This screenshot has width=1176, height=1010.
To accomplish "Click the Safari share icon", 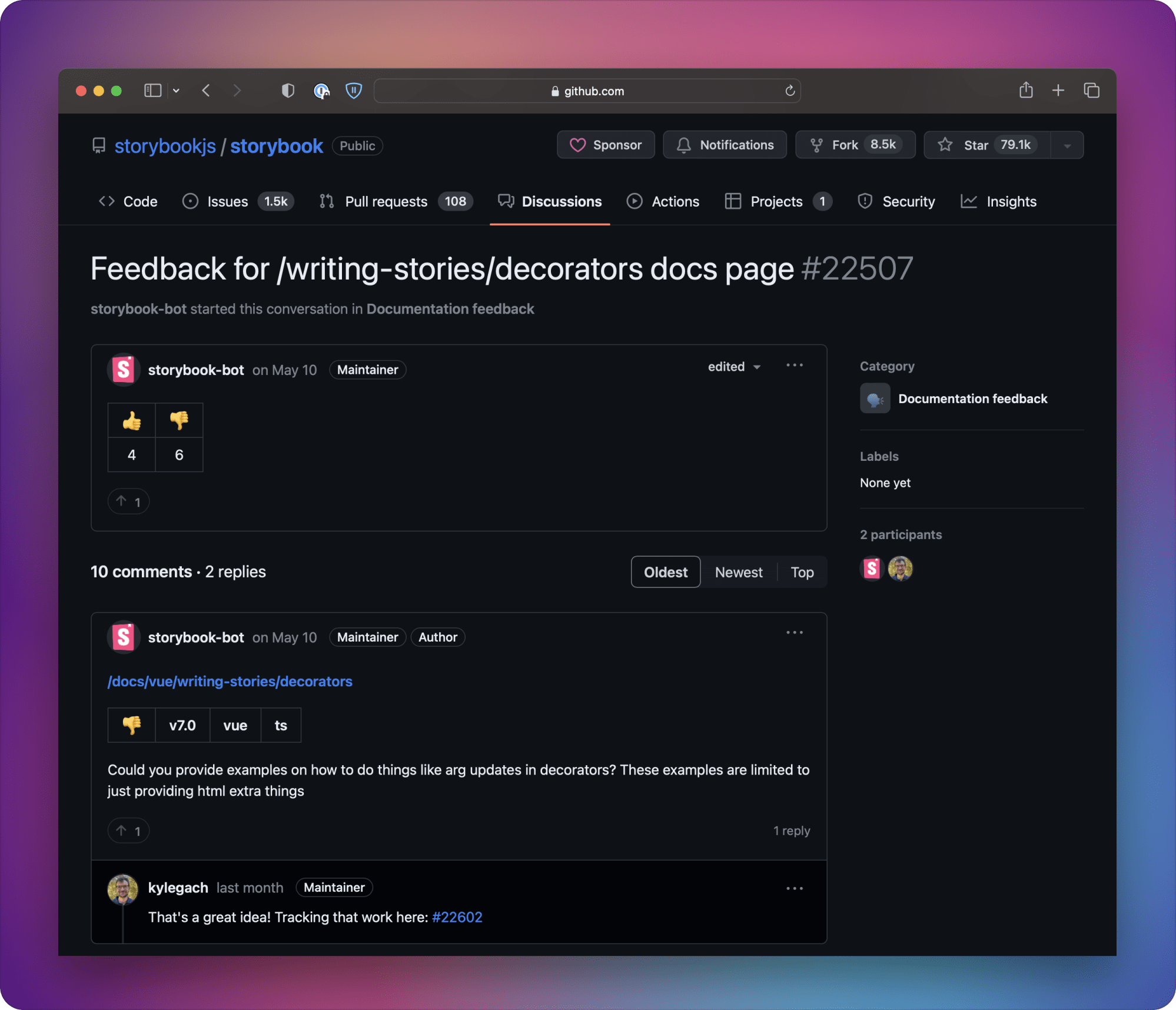I will pos(1026,90).
